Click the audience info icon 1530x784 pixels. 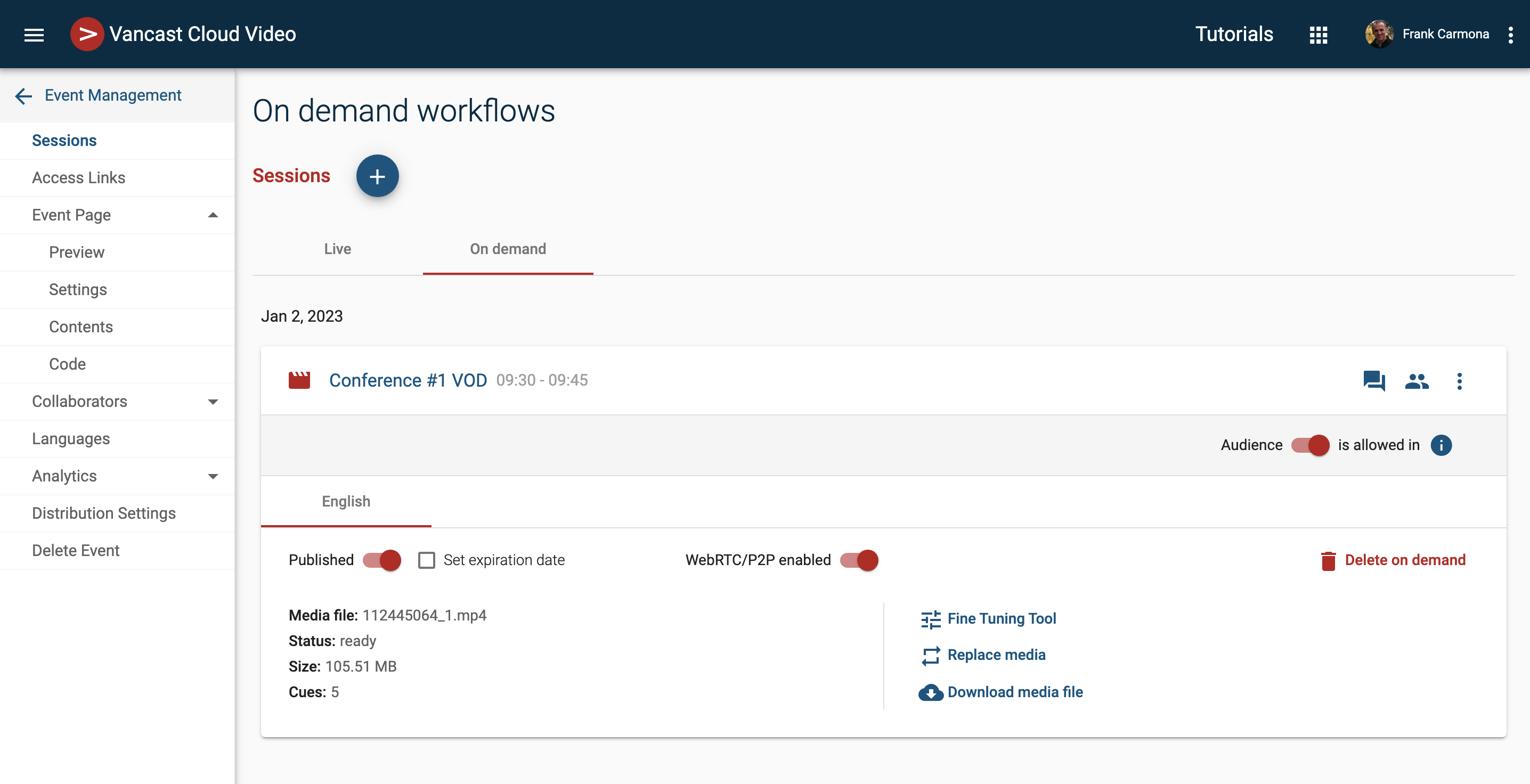tap(1441, 445)
